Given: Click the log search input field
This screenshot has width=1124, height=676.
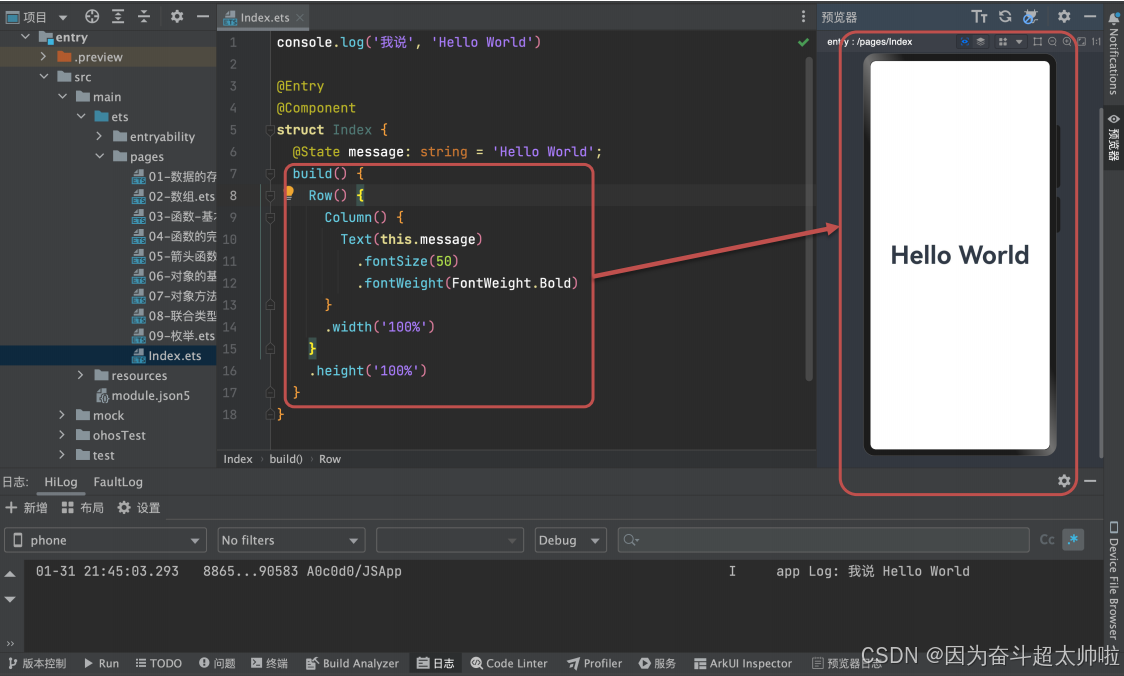Looking at the screenshot, I should [823, 540].
